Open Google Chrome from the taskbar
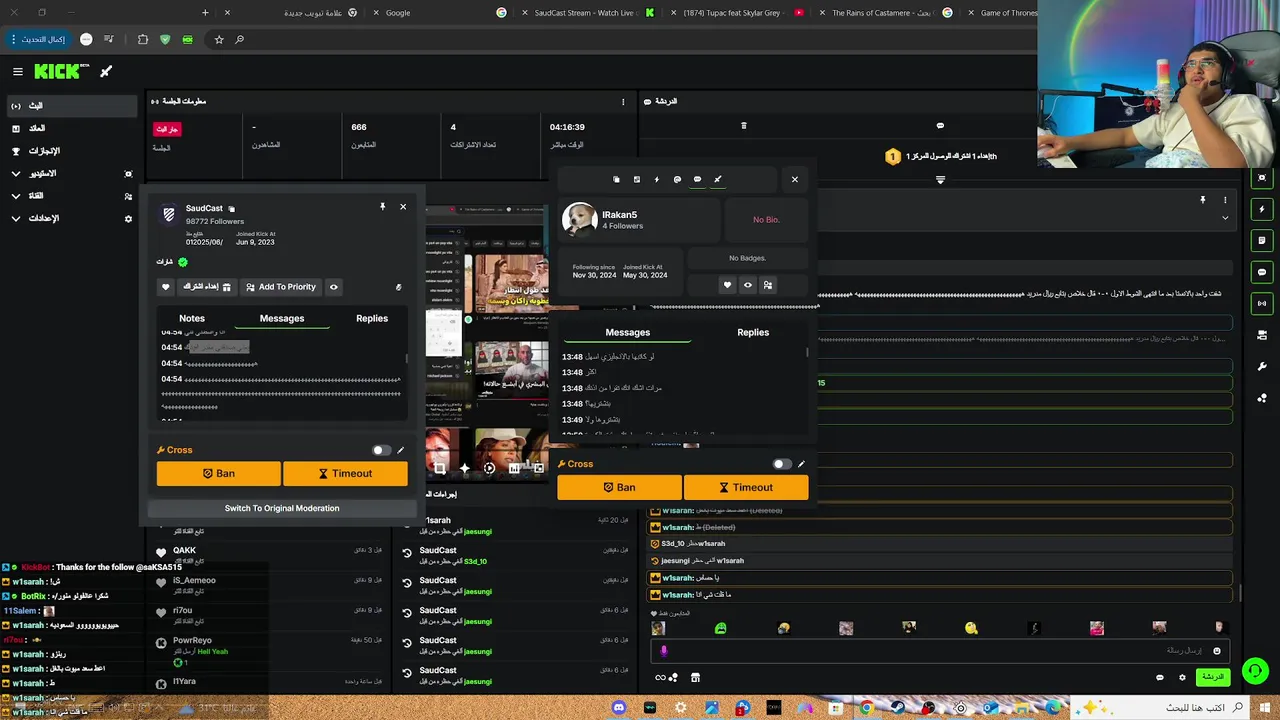Viewport: 1280px width, 720px height. coord(866,708)
